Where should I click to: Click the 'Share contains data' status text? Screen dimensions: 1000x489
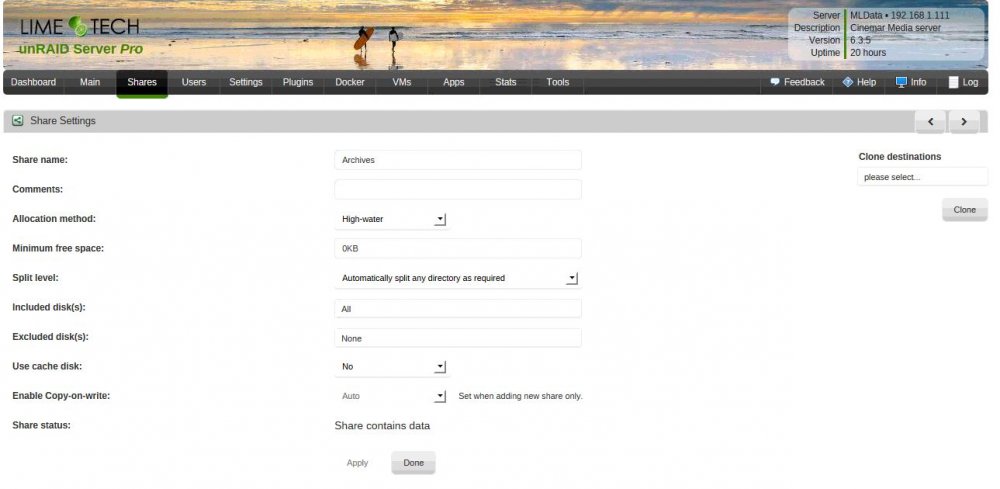click(382, 426)
